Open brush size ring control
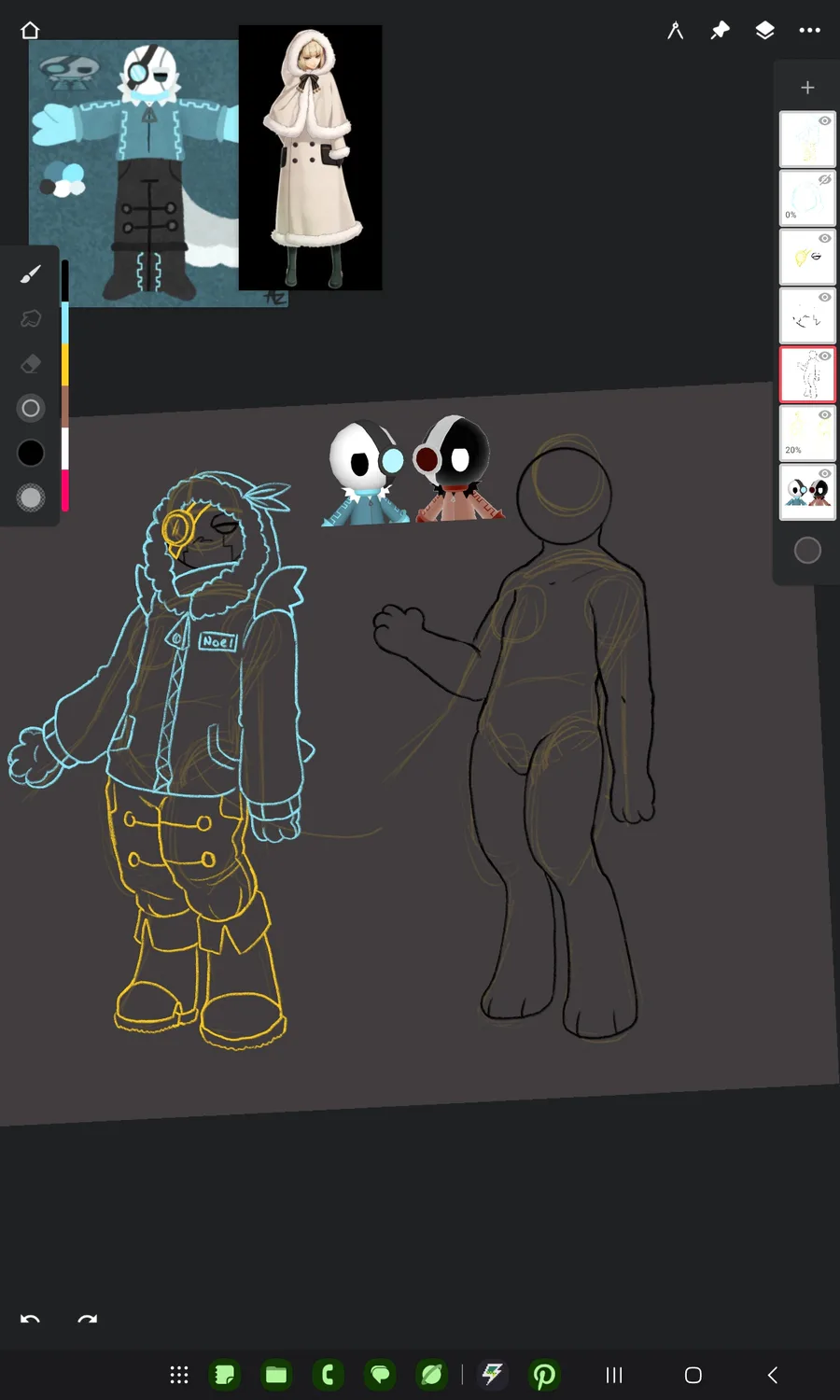The width and height of the screenshot is (840, 1400). click(x=31, y=408)
